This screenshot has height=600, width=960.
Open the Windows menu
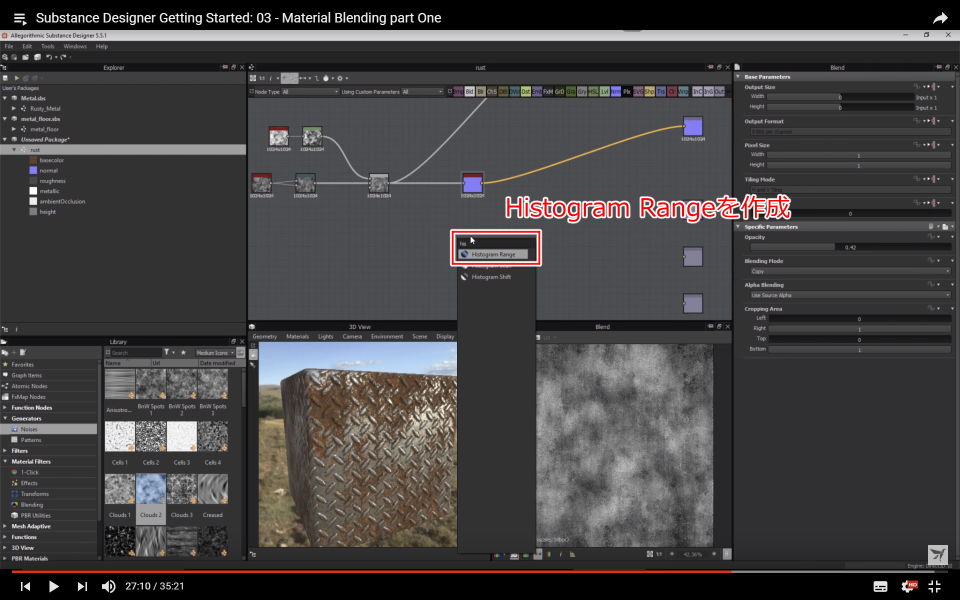coord(75,47)
